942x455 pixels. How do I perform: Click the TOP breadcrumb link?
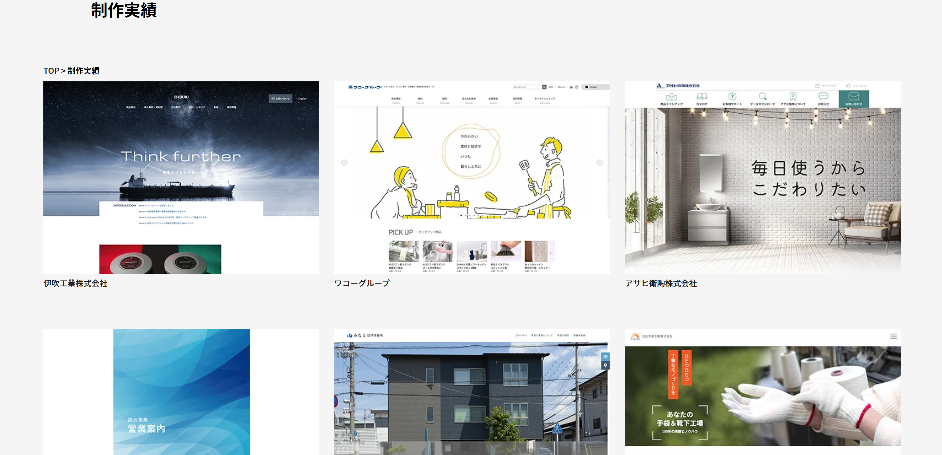(51, 71)
